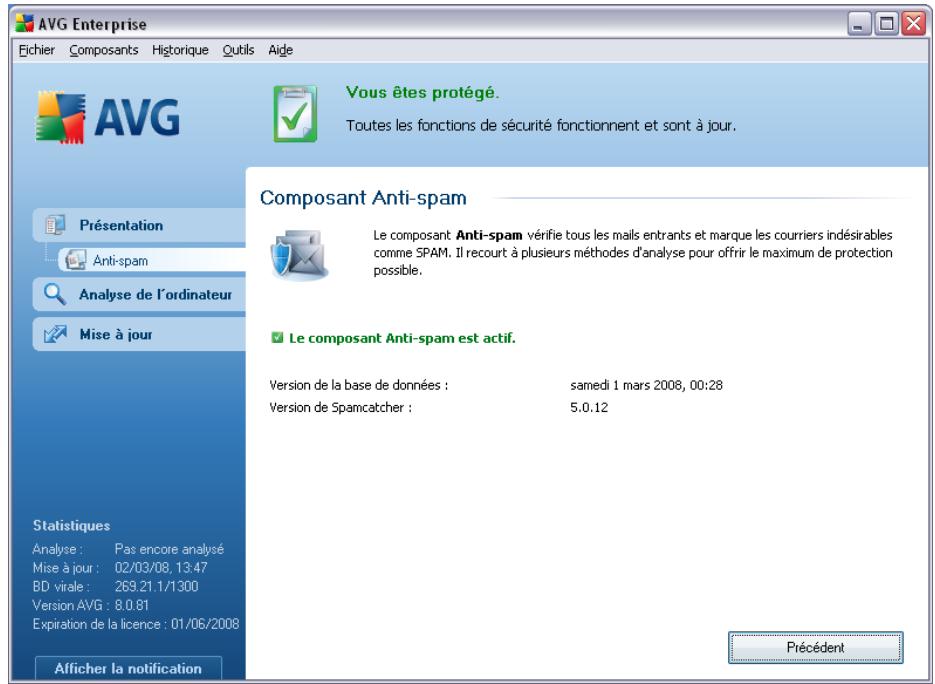Click Spamcatcher version value '5.0.12'
The image size is (935, 684).
point(589,408)
